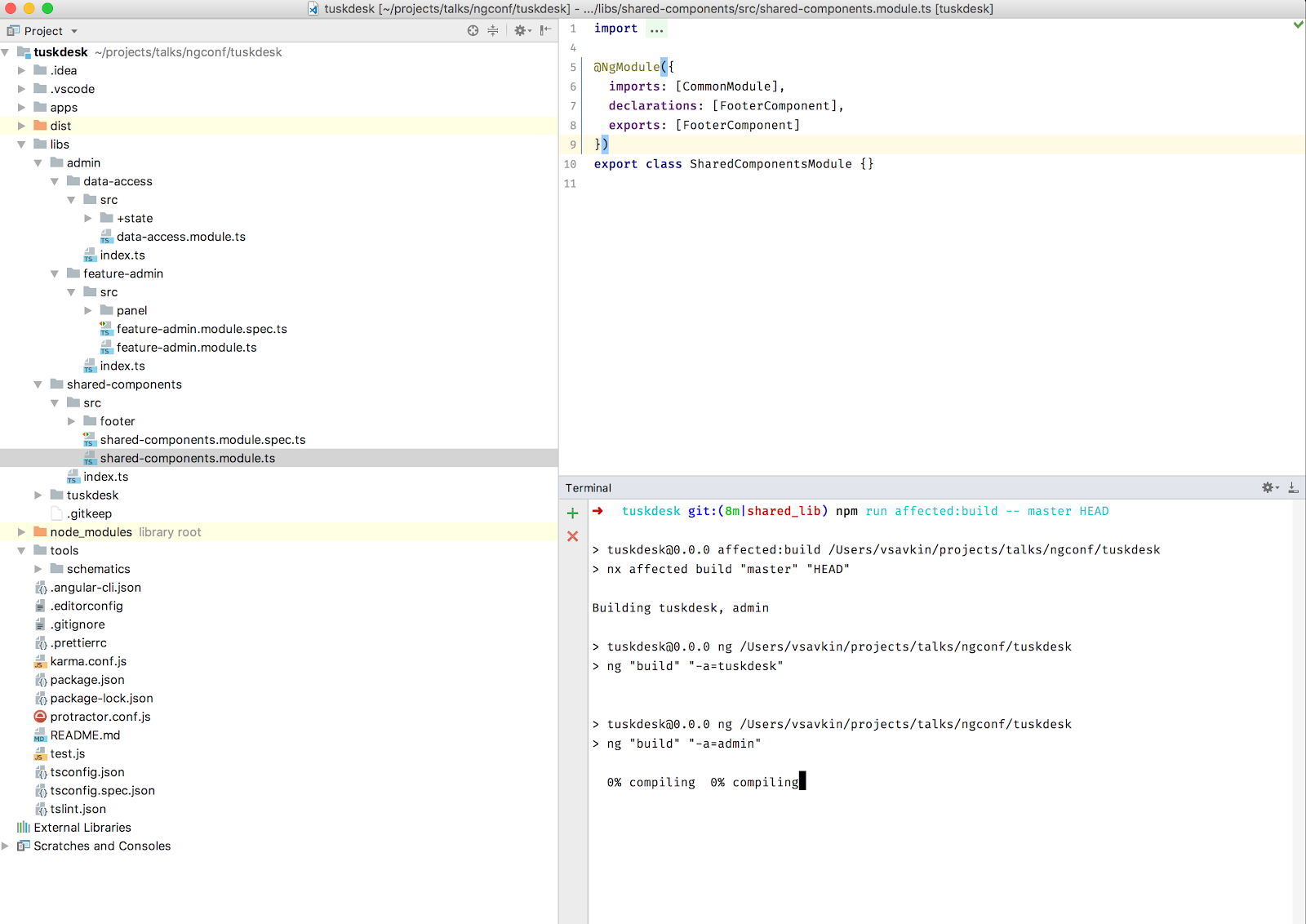Collapse the libs folder
Screen dimensions: 1306x924
click(22, 144)
